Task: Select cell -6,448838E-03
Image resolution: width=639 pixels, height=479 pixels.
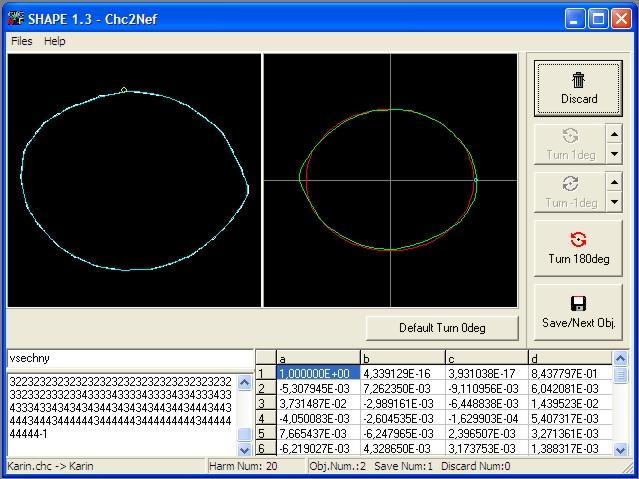Action: pos(487,404)
